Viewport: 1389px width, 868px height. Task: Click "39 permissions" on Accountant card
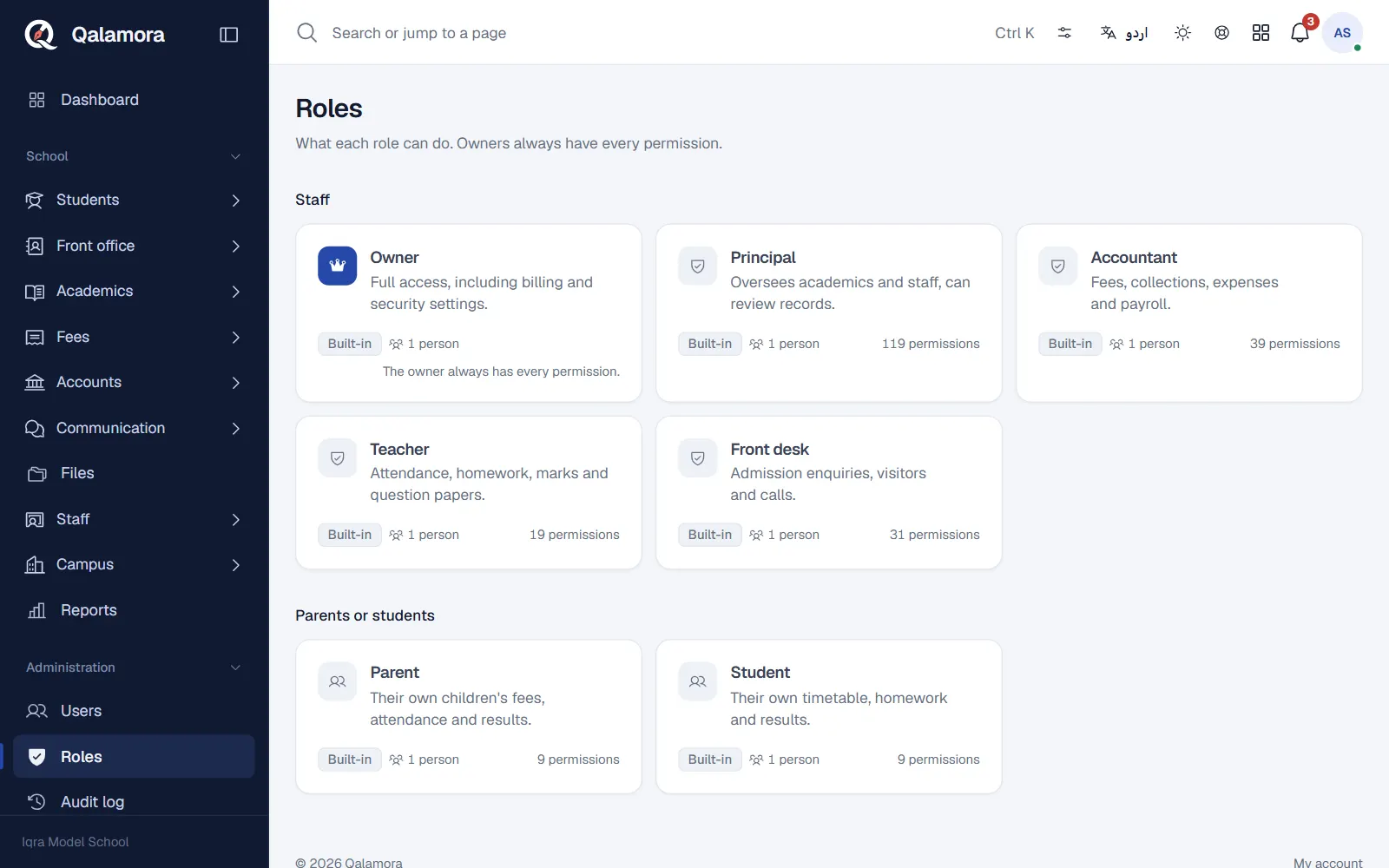click(1294, 344)
